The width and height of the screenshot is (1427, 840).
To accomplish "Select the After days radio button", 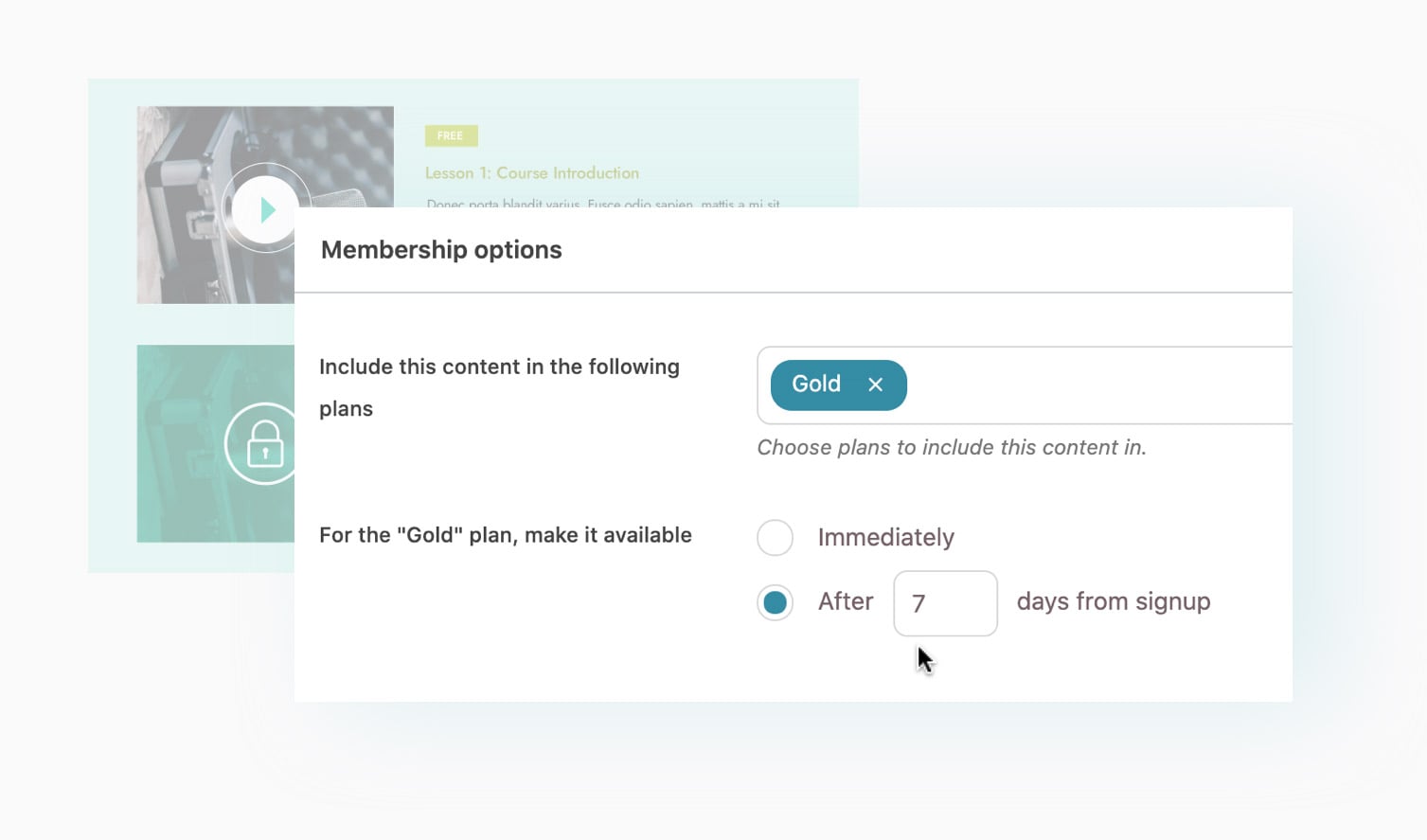I will pyautogui.click(x=775, y=602).
